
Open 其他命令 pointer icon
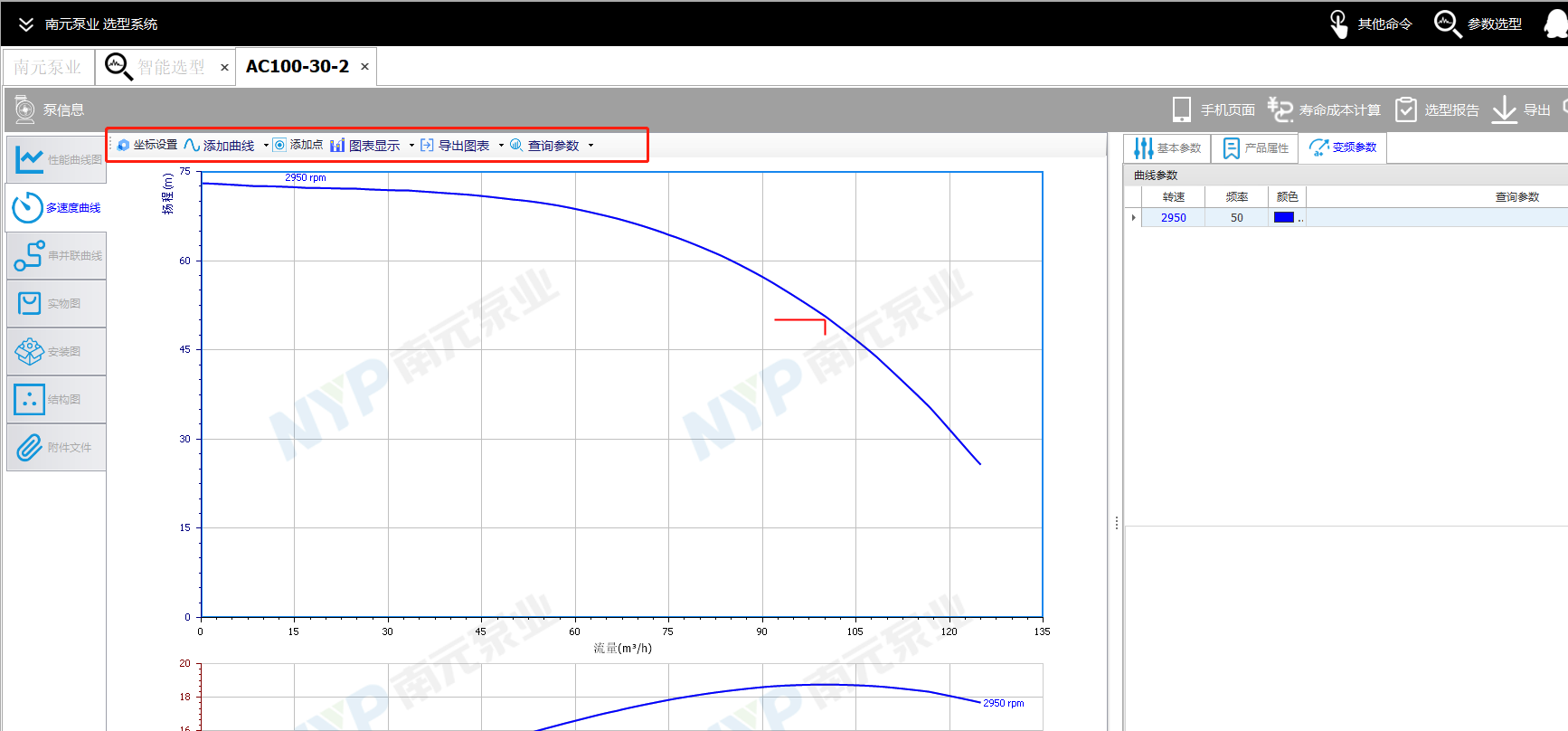[1338, 24]
